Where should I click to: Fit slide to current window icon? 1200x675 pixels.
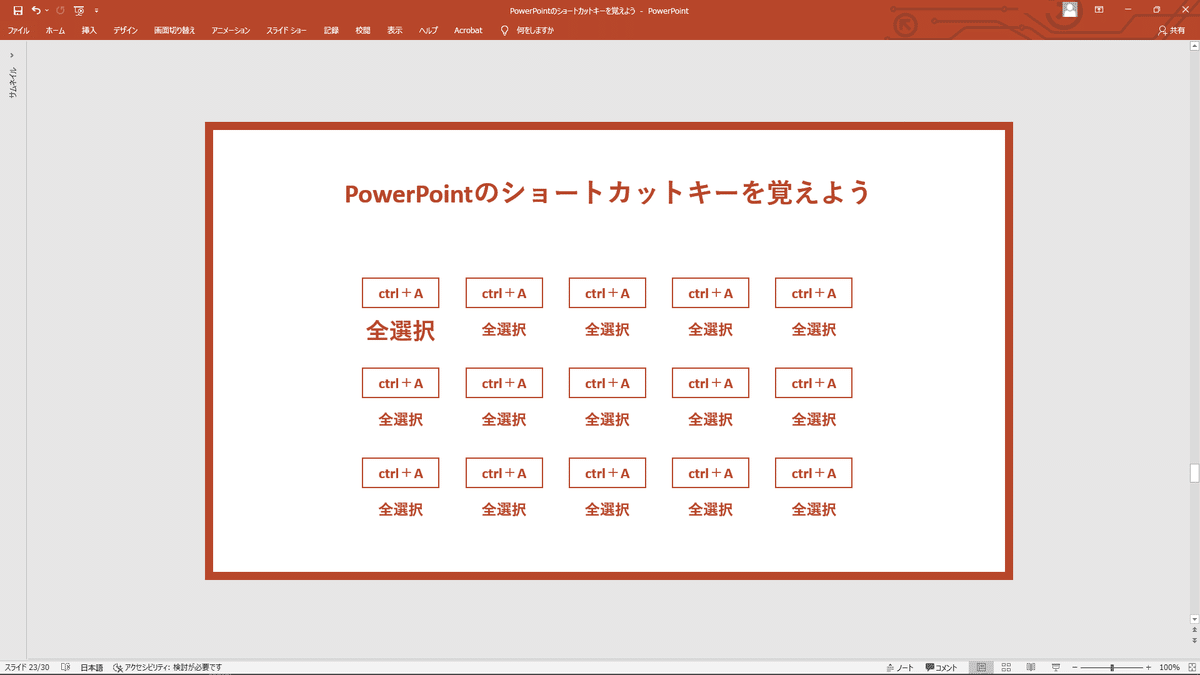point(1190,667)
